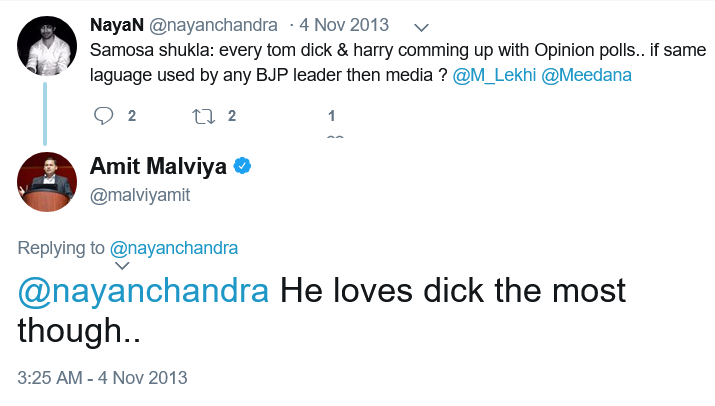
Task: Click the gray @nayanchandra handle beside NayaN
Action: [x=213, y=25]
